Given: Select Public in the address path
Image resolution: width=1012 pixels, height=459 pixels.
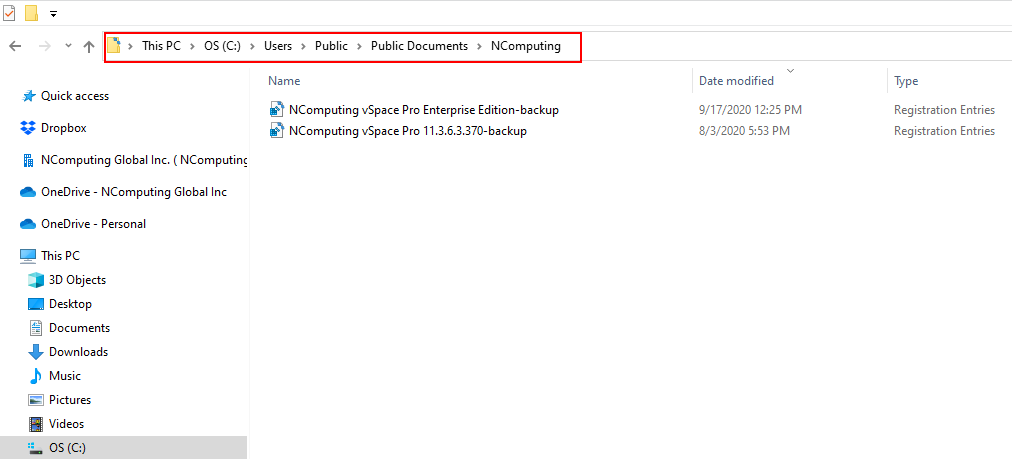Looking at the screenshot, I should click(x=331, y=46).
